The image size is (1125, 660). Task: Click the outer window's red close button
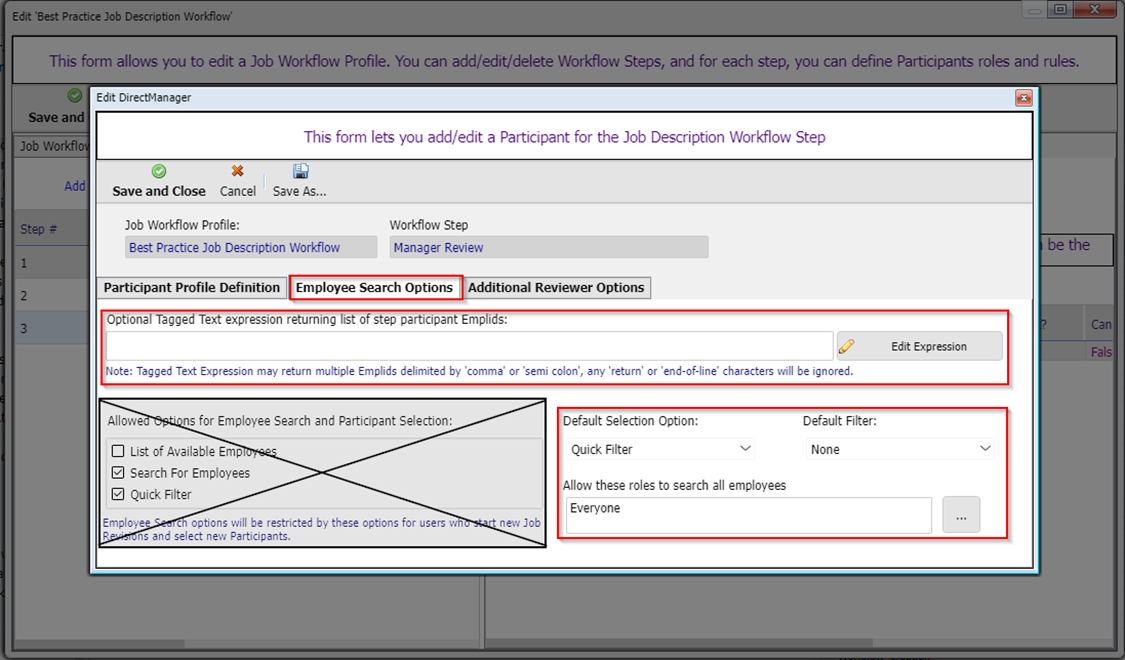1094,10
